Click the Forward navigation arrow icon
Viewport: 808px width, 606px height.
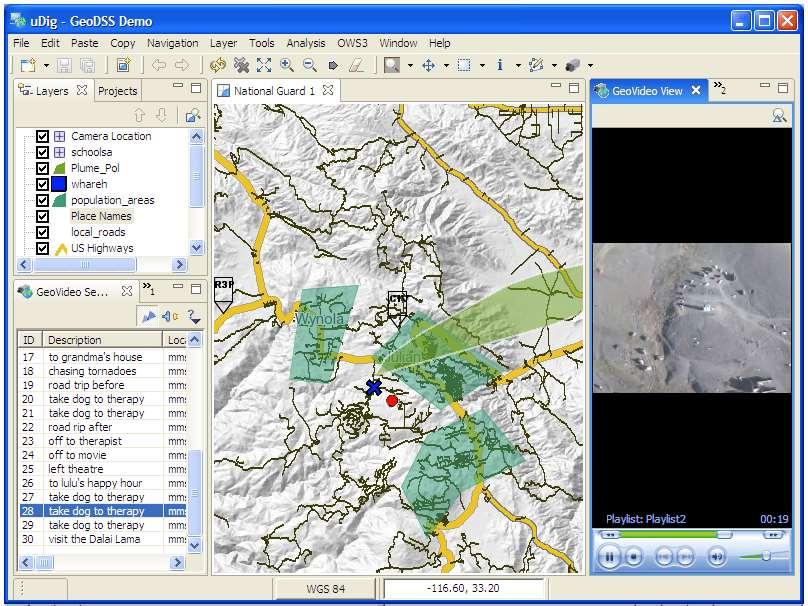pos(182,65)
